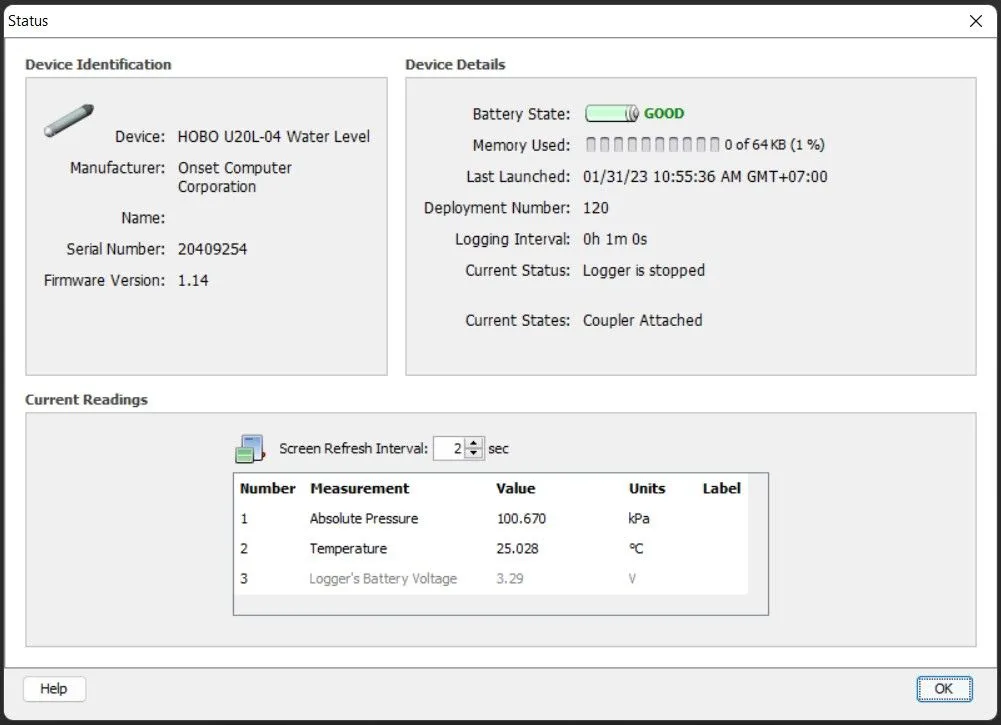Click the Logger is stopped status
The image size is (1001, 725).
point(644,271)
